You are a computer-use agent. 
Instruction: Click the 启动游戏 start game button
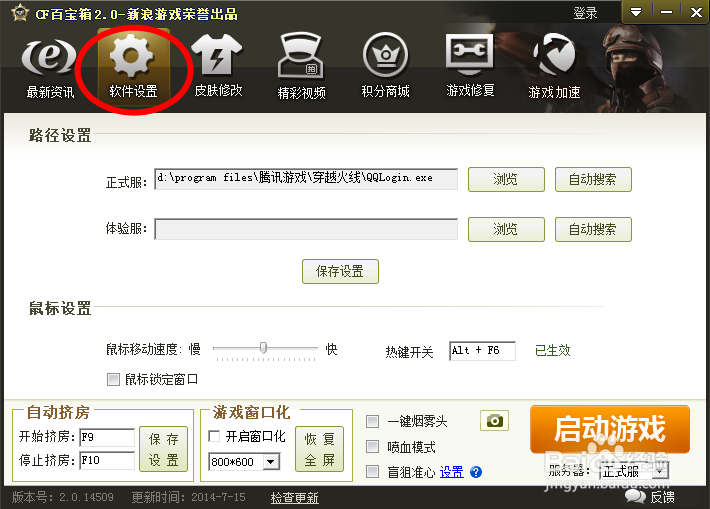click(x=610, y=429)
